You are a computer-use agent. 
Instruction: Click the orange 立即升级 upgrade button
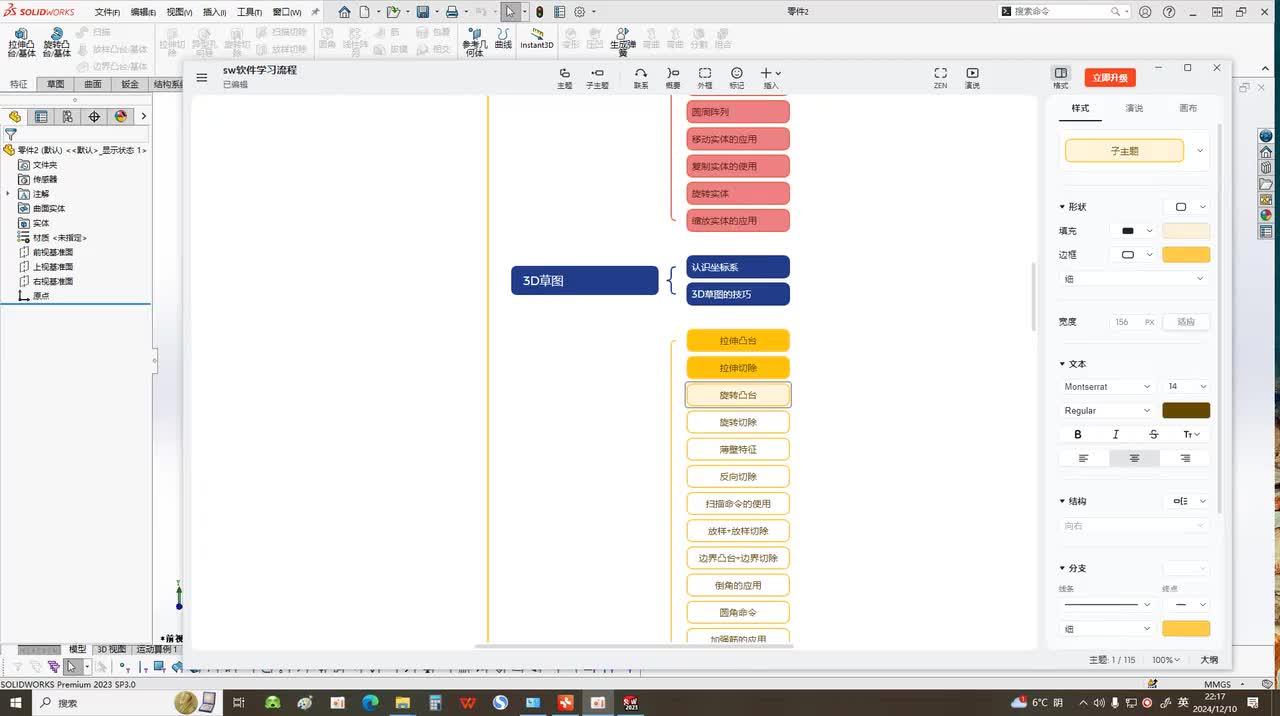(1110, 78)
